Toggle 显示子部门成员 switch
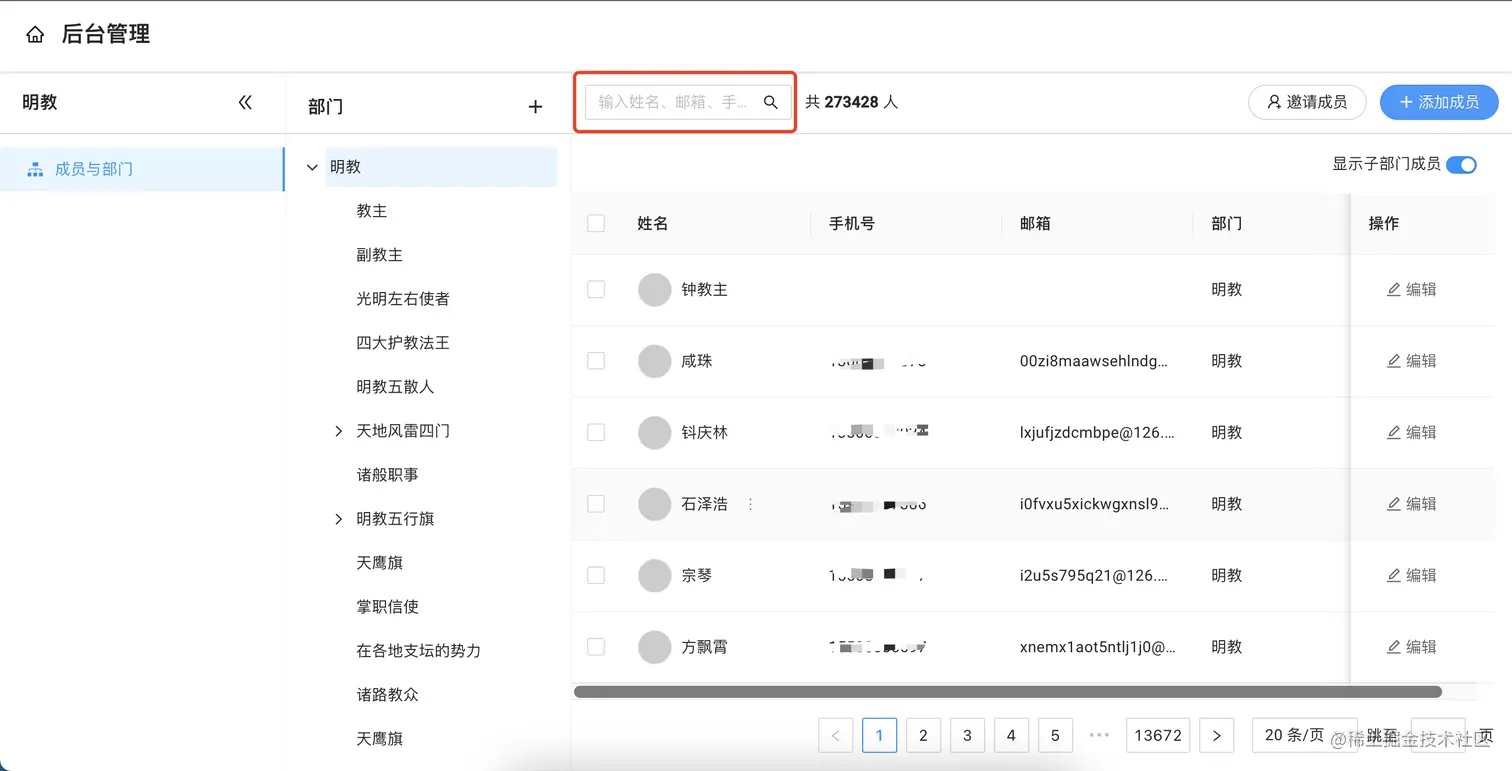The image size is (1512, 771). [x=1461, y=165]
